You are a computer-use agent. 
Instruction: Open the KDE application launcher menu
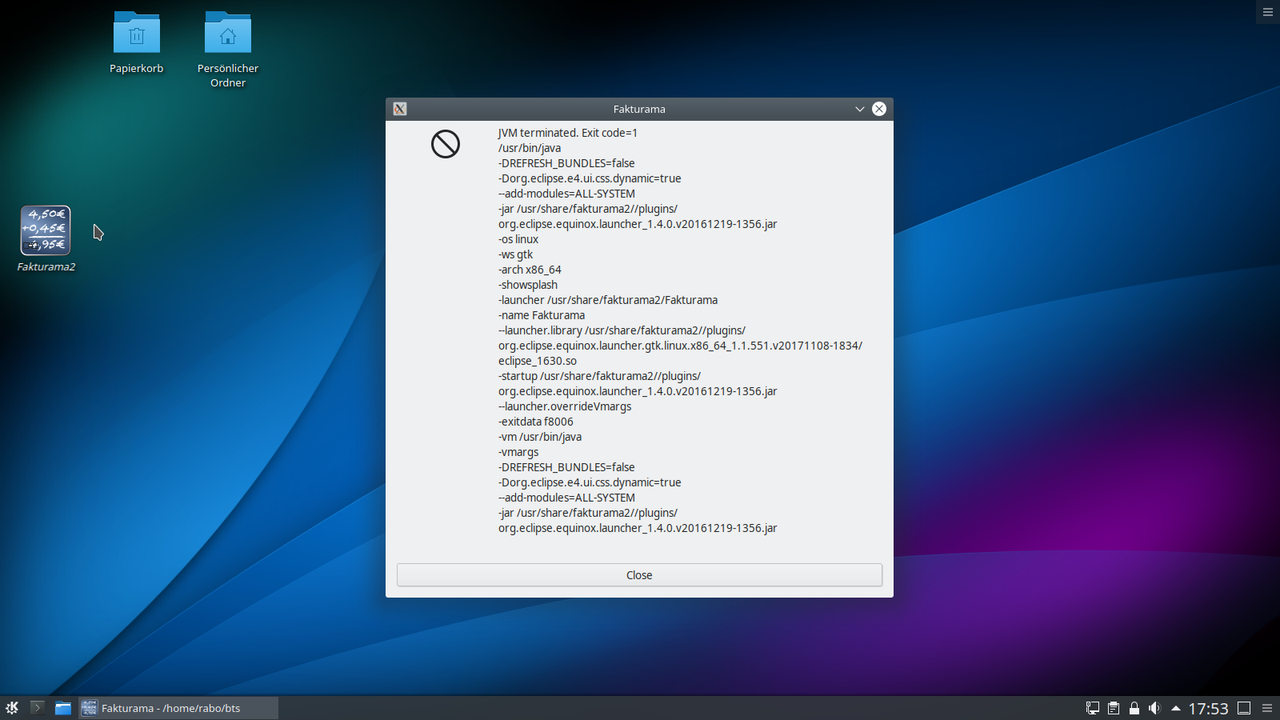[x=12, y=708]
